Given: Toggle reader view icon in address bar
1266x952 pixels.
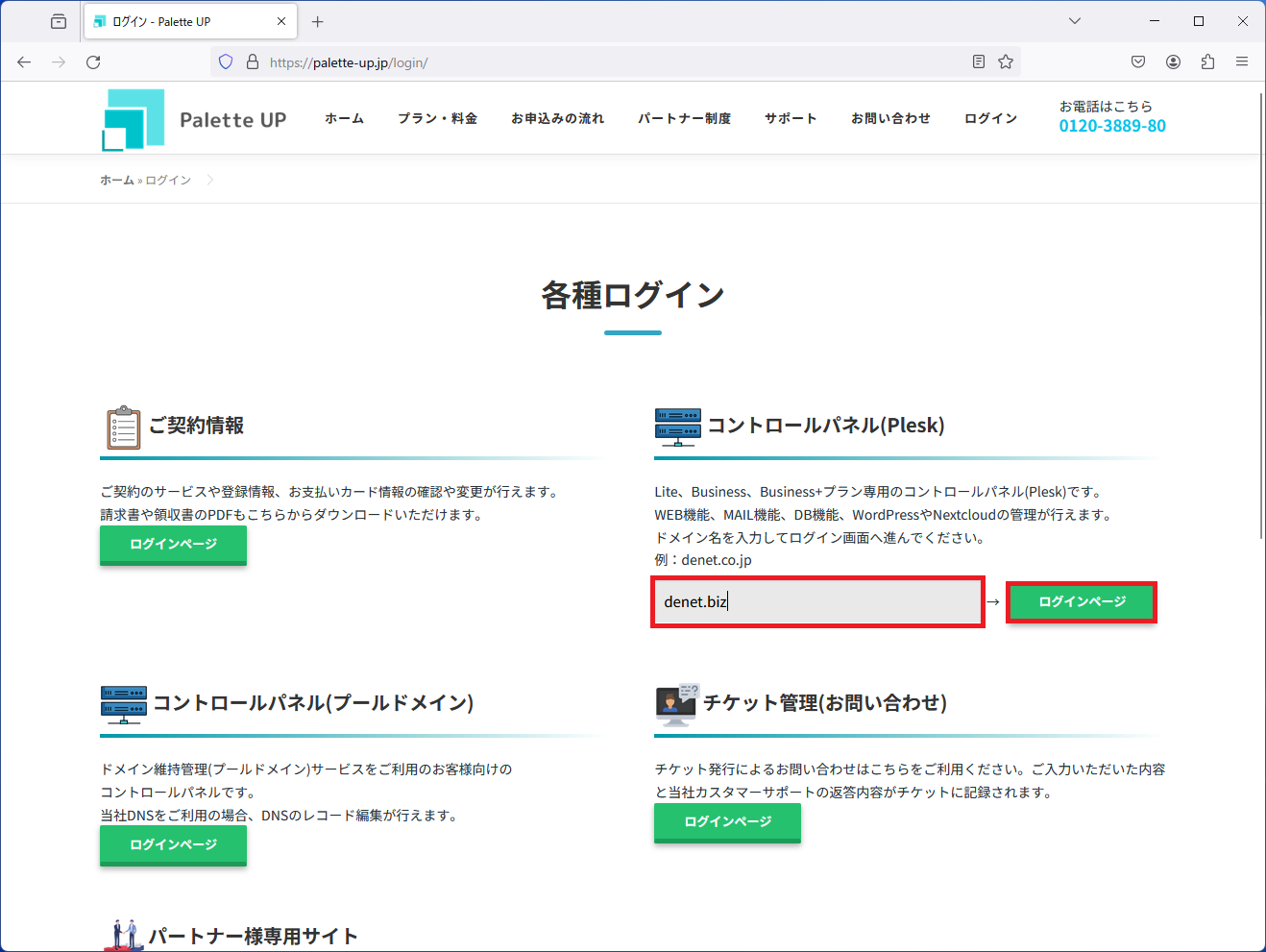Looking at the screenshot, I should [979, 61].
